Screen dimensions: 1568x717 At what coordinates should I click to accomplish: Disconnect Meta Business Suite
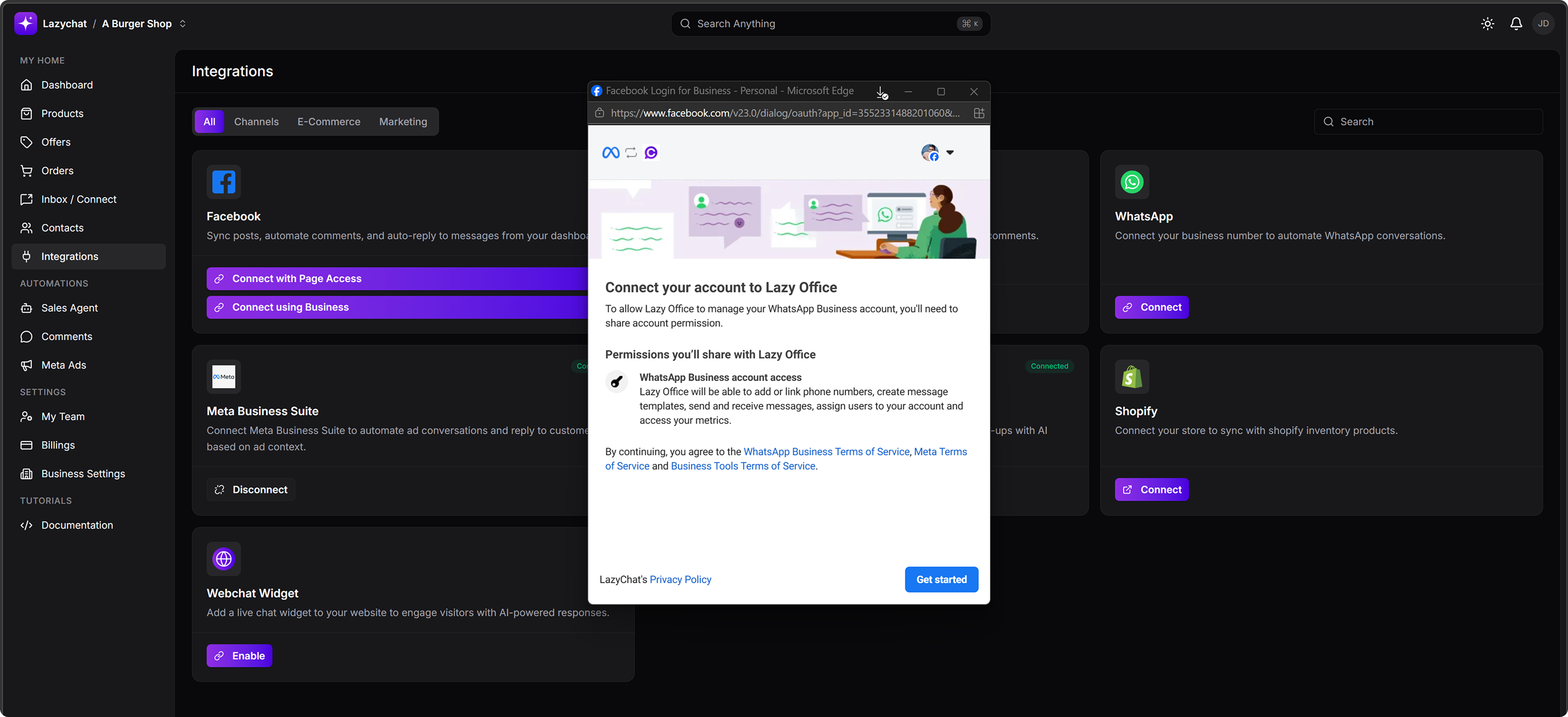point(251,489)
